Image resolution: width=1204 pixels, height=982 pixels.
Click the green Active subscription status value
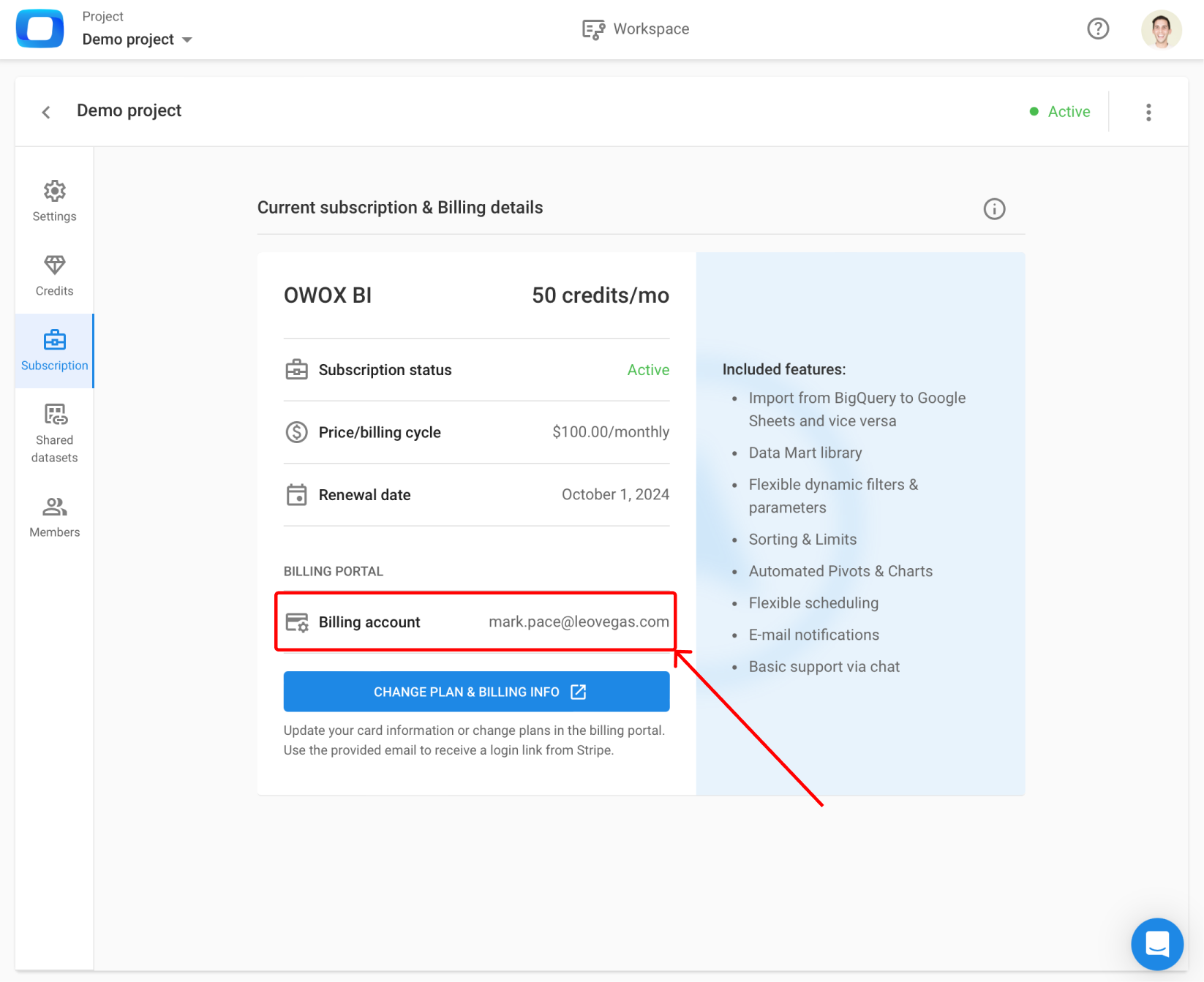(649, 370)
